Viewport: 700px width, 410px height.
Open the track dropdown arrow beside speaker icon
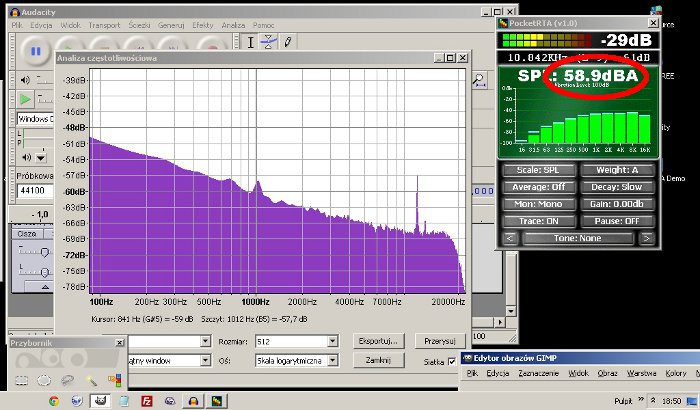pos(41,158)
